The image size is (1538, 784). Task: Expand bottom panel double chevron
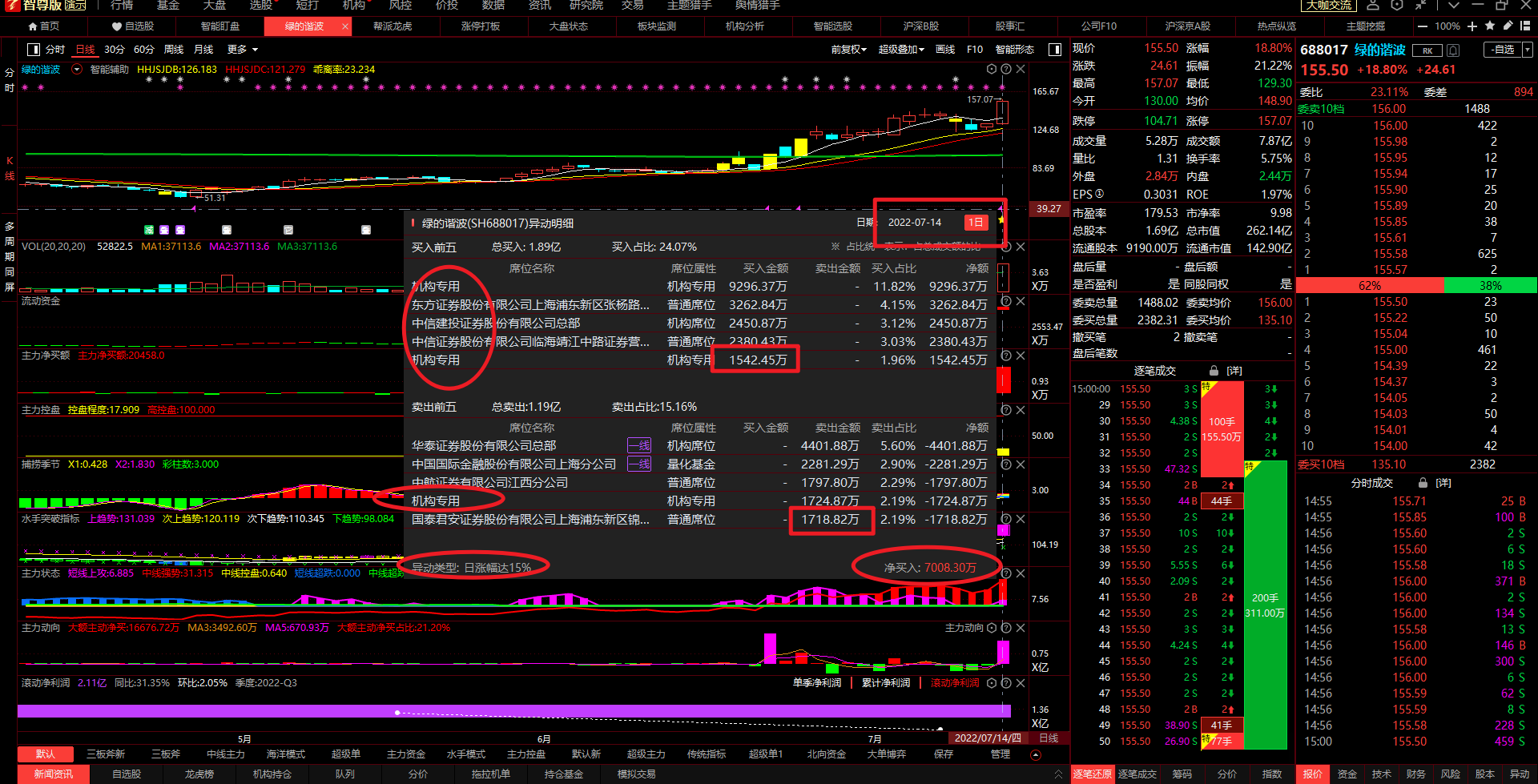point(1058,774)
